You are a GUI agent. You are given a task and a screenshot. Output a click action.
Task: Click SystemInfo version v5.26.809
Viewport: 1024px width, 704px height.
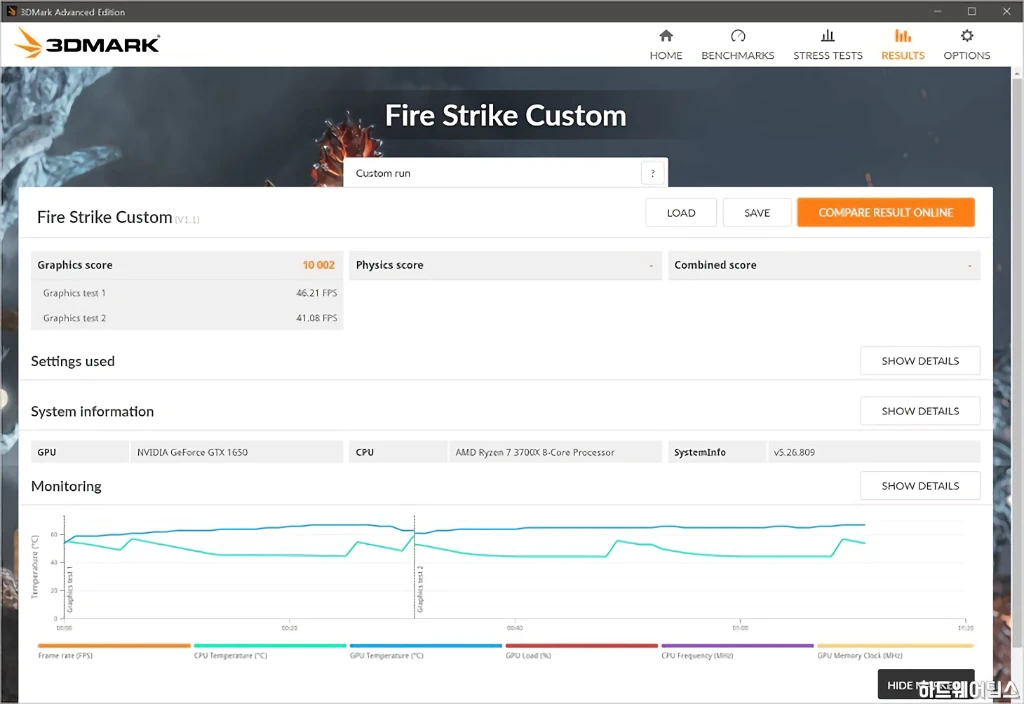click(794, 452)
